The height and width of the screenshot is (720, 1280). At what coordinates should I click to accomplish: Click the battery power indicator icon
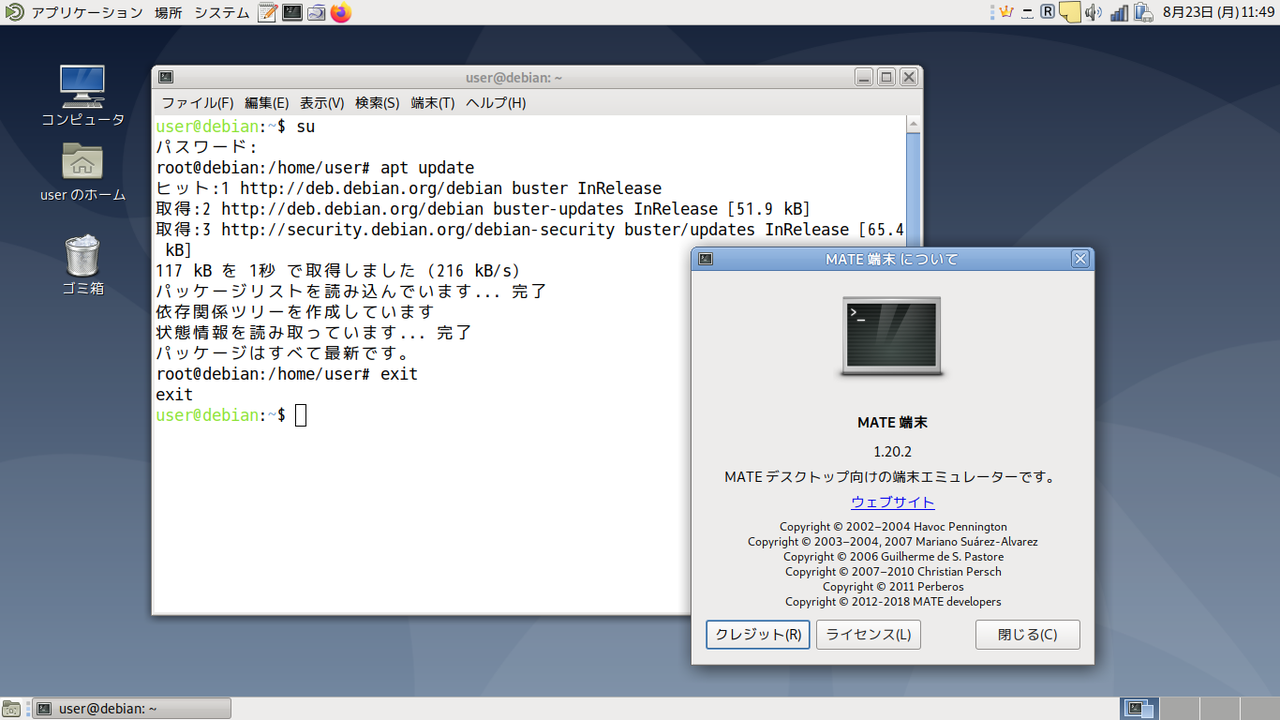pos(1142,13)
